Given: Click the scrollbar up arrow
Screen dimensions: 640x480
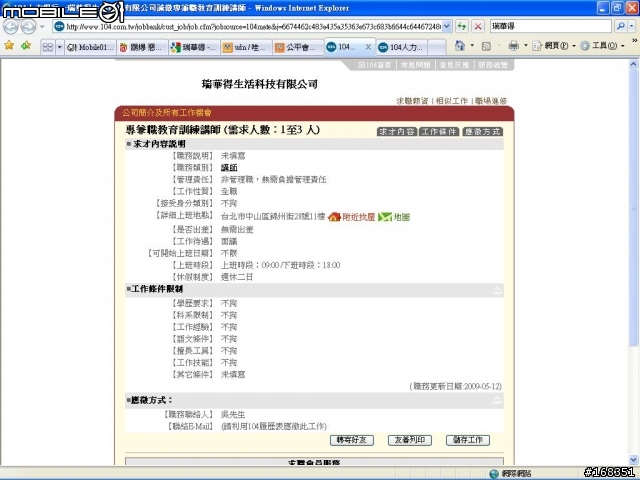Looking at the screenshot, I should pos(633,64).
